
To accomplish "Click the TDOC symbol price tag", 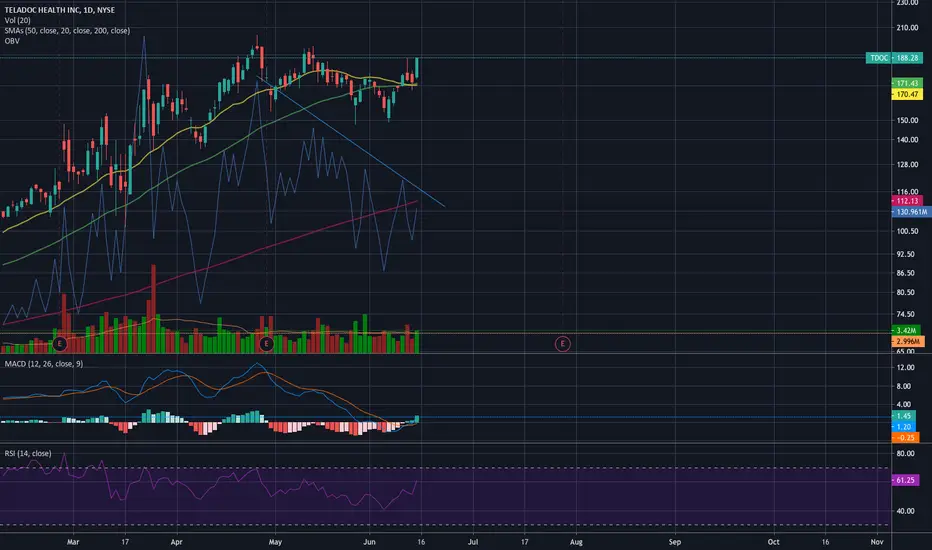I will pos(879,58).
